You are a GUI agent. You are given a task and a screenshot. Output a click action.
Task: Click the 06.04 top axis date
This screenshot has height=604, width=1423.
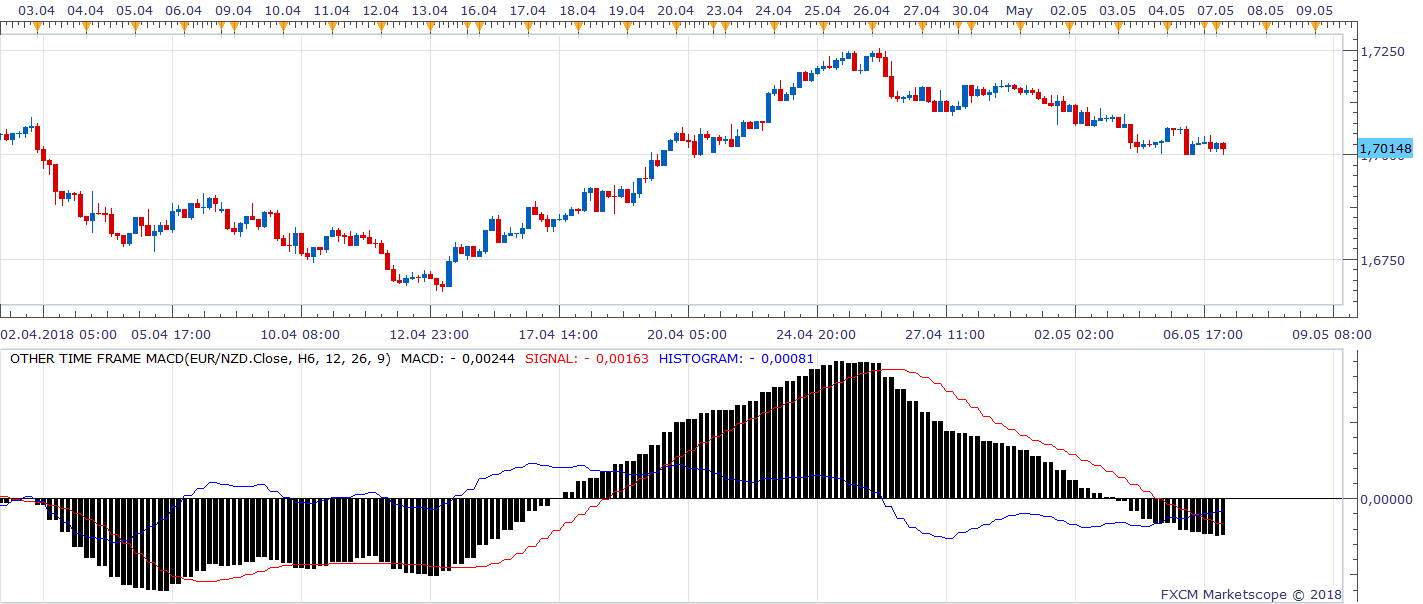pyautogui.click(x=184, y=10)
